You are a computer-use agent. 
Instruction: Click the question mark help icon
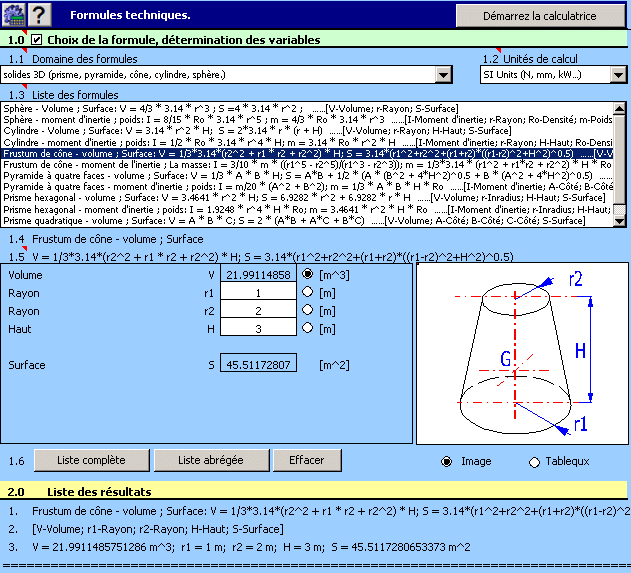tap(38, 14)
